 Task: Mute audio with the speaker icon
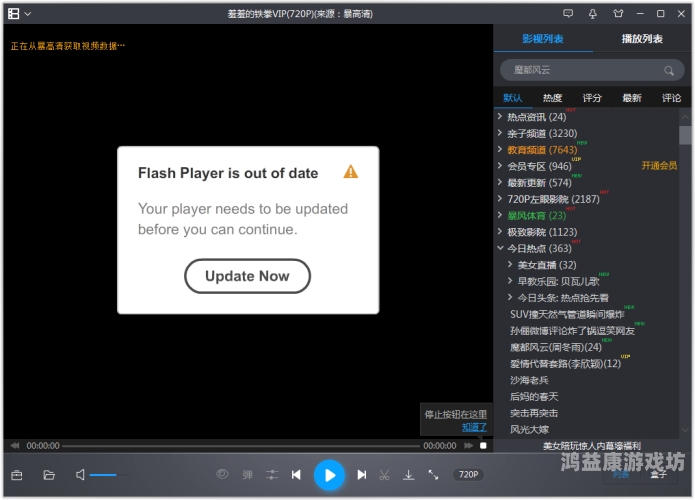(x=80, y=475)
